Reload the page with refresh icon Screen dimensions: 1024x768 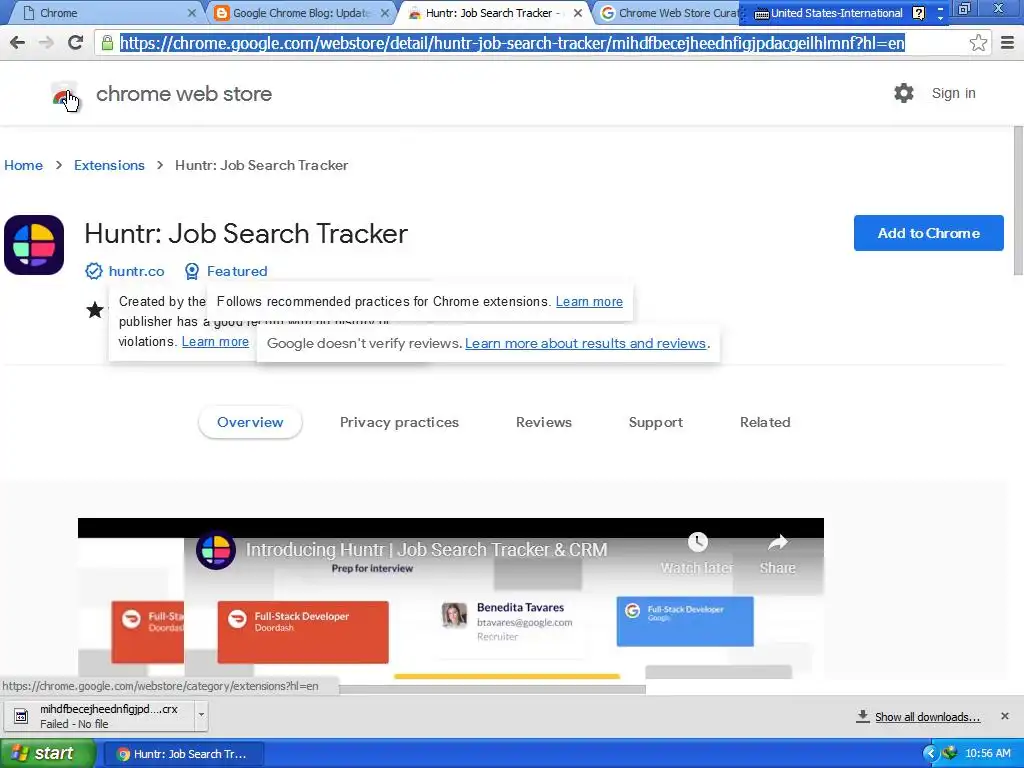(x=76, y=43)
